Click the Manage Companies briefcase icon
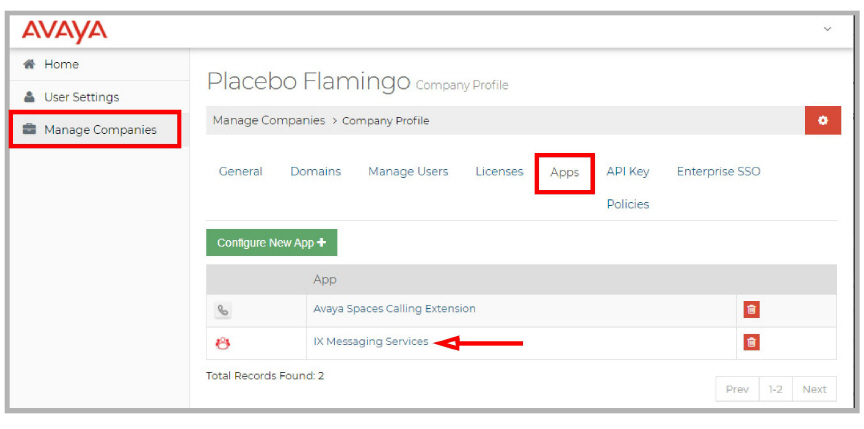 coord(29,129)
